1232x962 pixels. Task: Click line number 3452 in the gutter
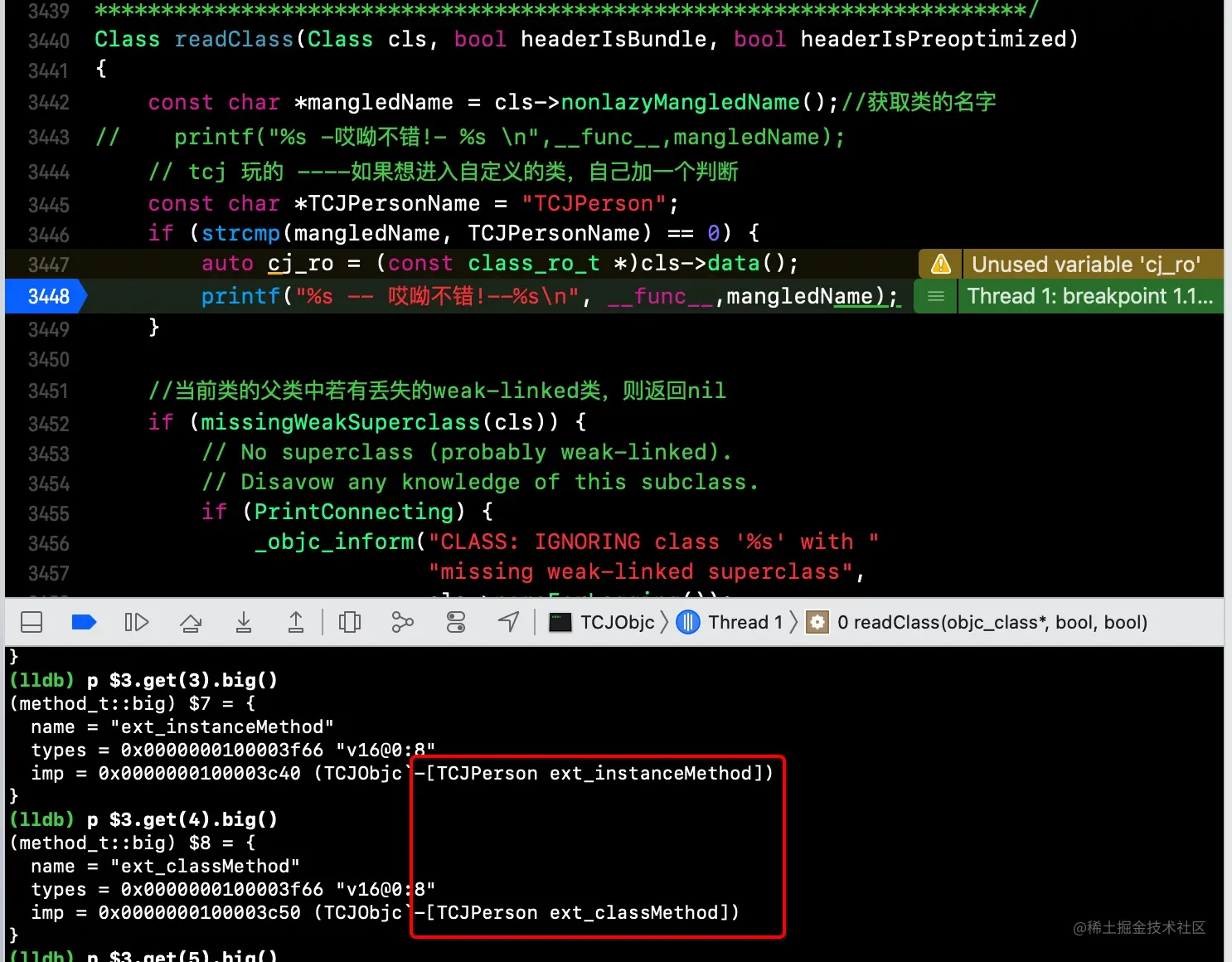coord(49,424)
